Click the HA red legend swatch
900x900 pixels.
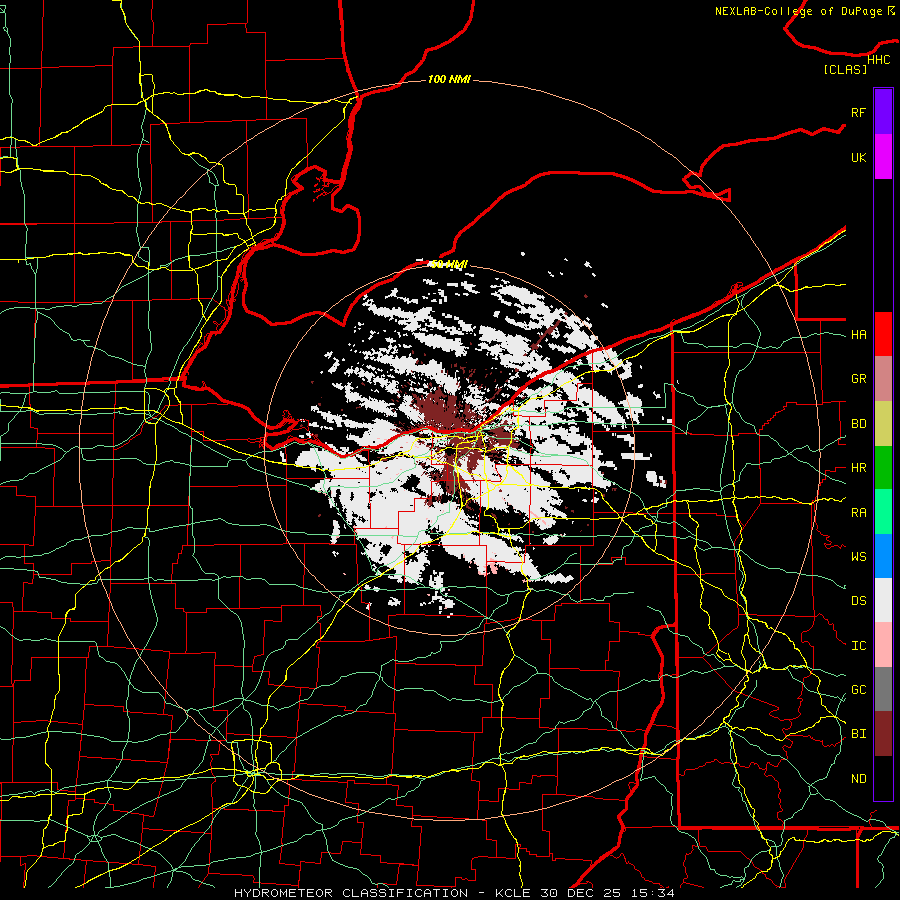point(883,334)
